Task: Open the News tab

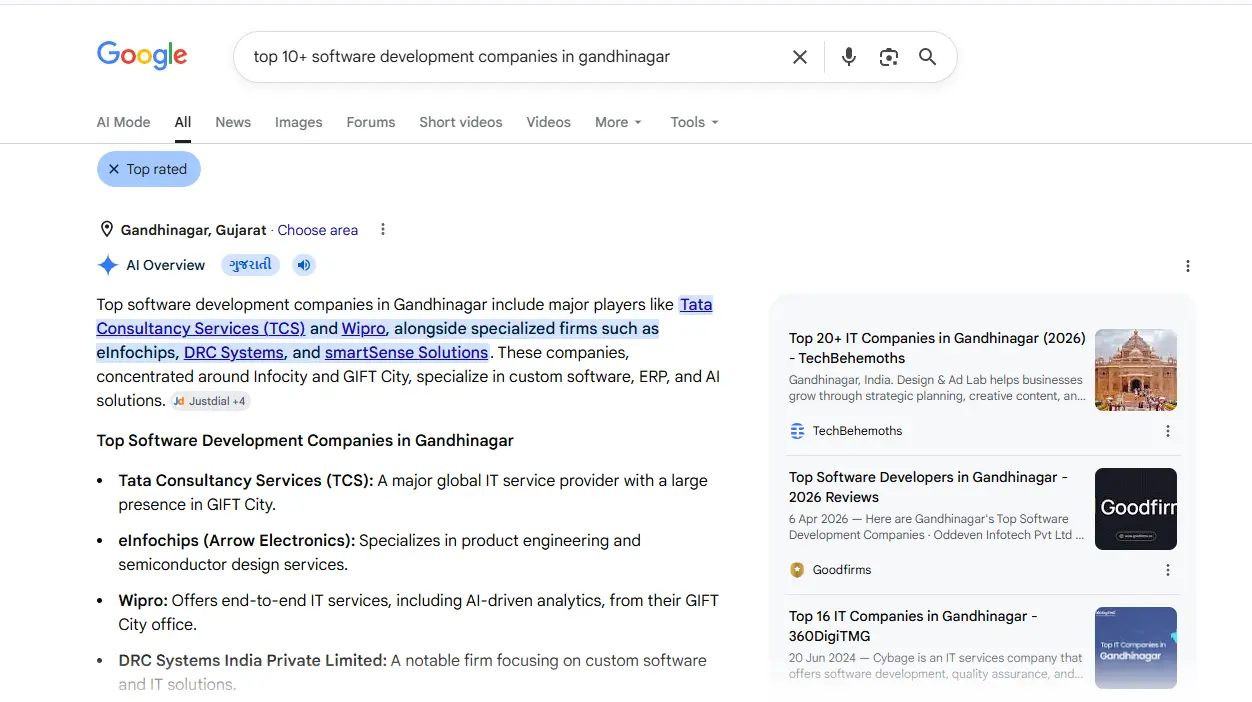Action: coord(233,122)
